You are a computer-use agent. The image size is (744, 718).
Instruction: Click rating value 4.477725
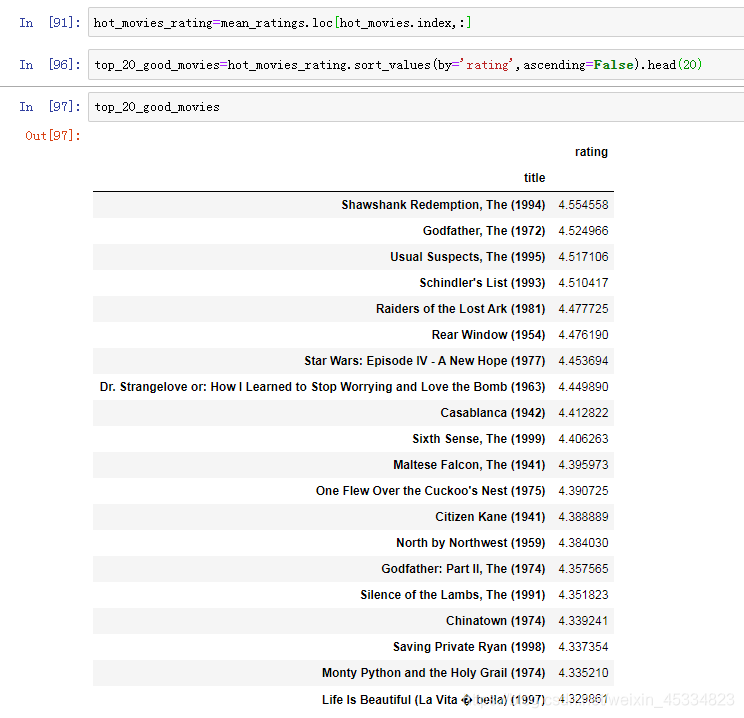583,309
